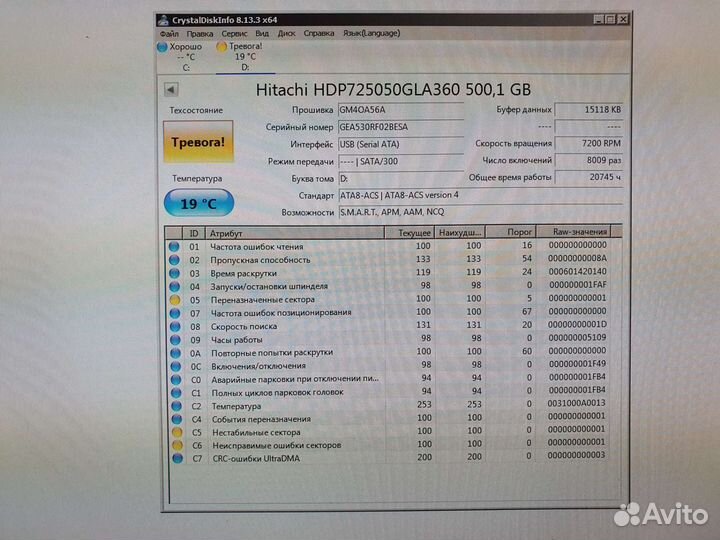The width and height of the screenshot is (720, 540).
Task: Click blue status icon for attribute 08
Action: click(175, 326)
